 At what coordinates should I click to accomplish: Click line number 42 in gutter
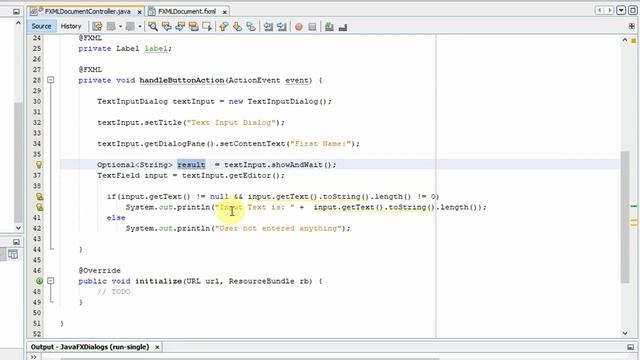tap(37, 229)
